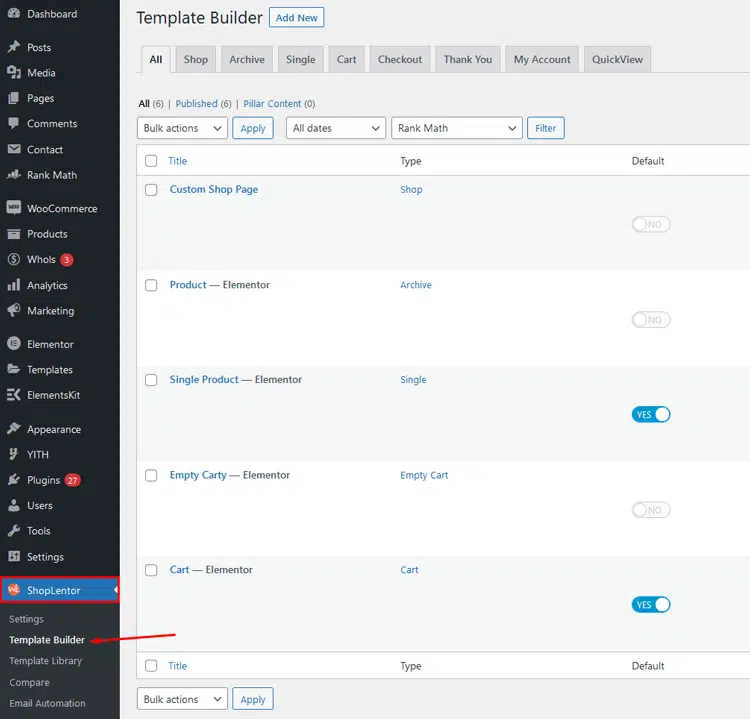Click the WhoIs notification badge 3
750x719 pixels.
(66, 260)
